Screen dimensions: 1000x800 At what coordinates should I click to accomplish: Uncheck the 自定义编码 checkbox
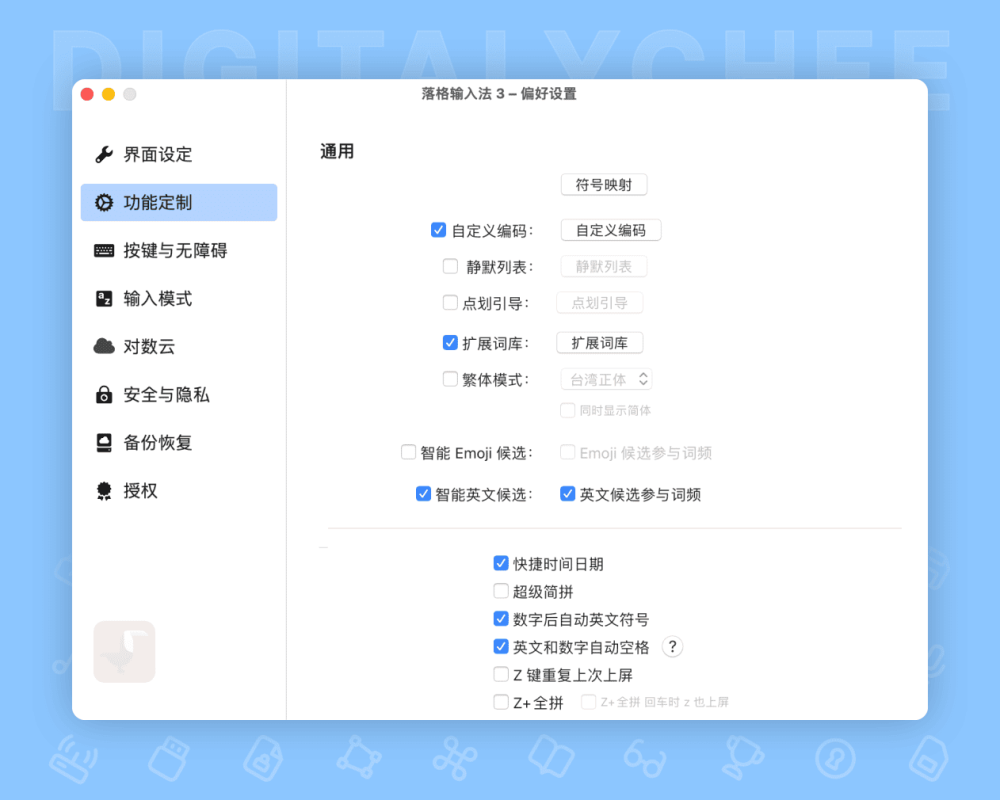pyautogui.click(x=438, y=230)
